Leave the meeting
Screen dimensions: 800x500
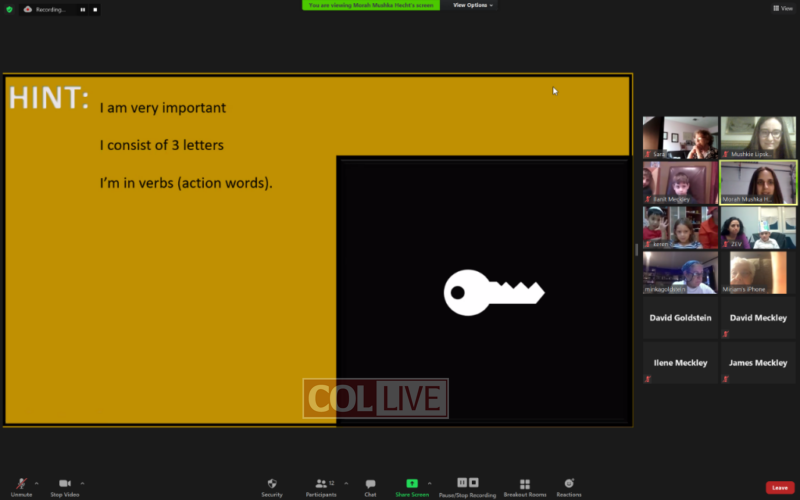point(780,487)
